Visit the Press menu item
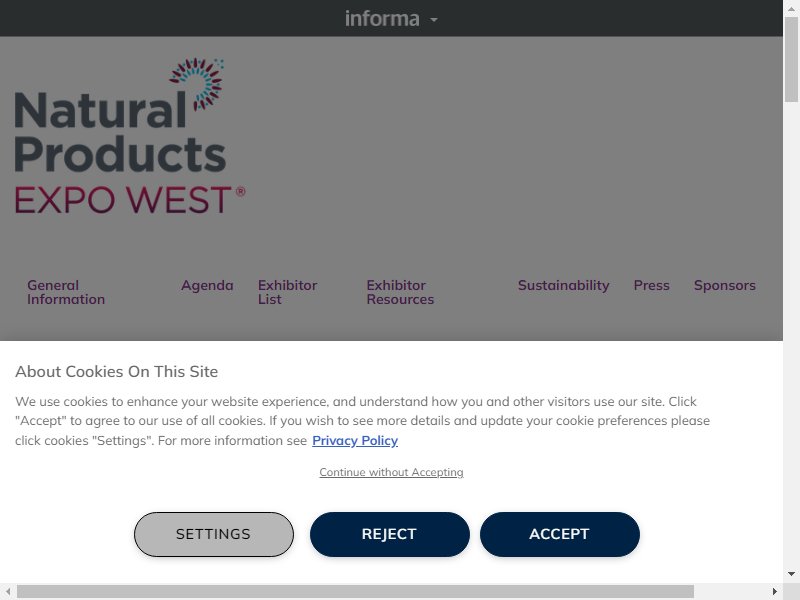The image size is (800, 600). (x=652, y=285)
